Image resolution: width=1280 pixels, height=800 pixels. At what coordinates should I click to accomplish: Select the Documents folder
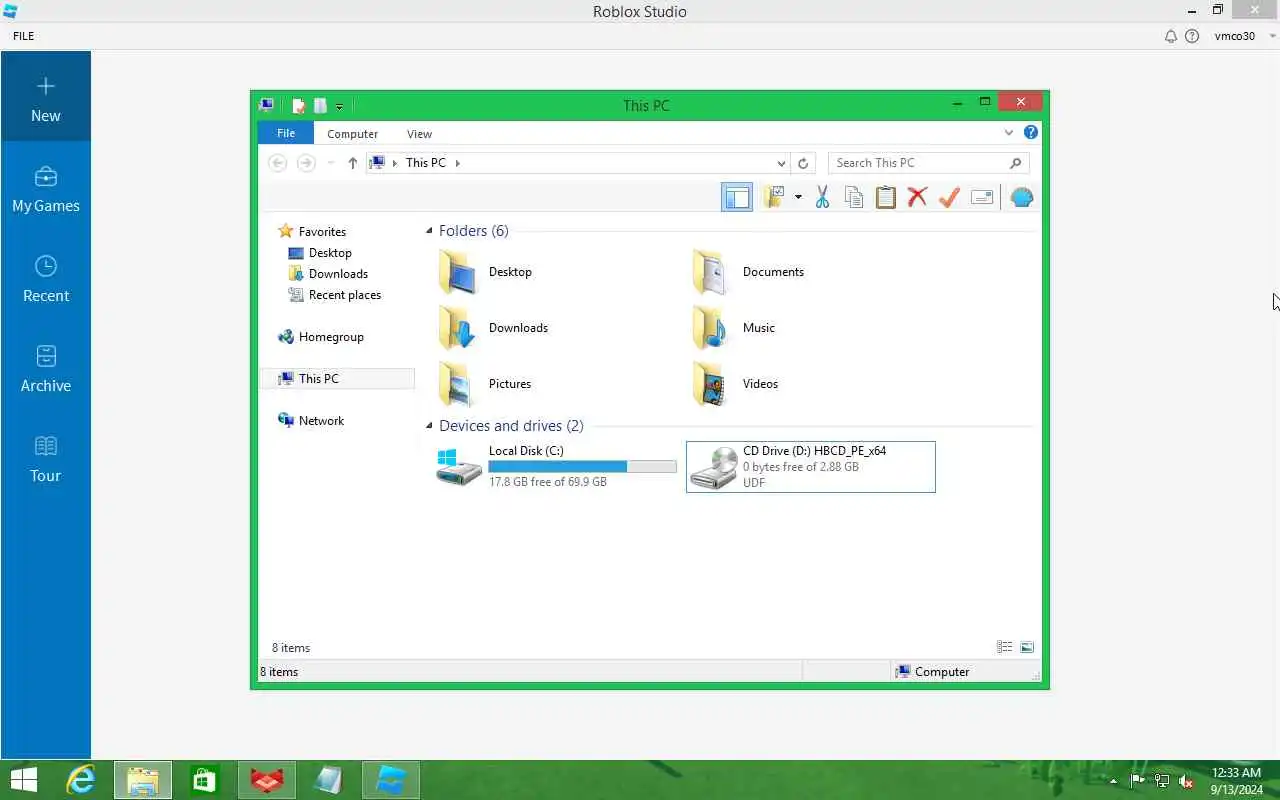point(748,272)
